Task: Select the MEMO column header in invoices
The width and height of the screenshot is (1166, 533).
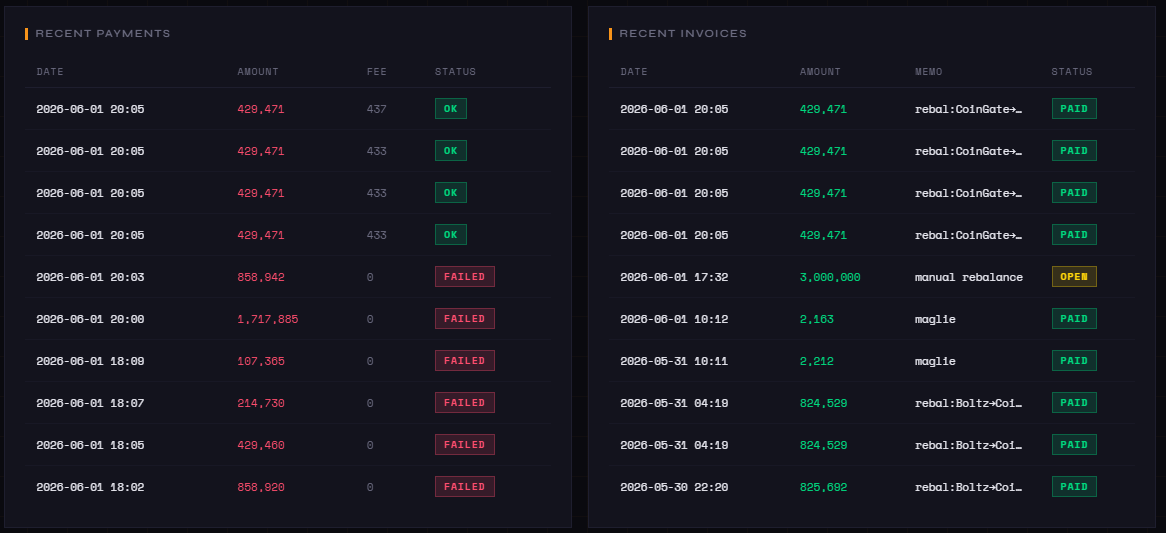Action: pos(928,72)
